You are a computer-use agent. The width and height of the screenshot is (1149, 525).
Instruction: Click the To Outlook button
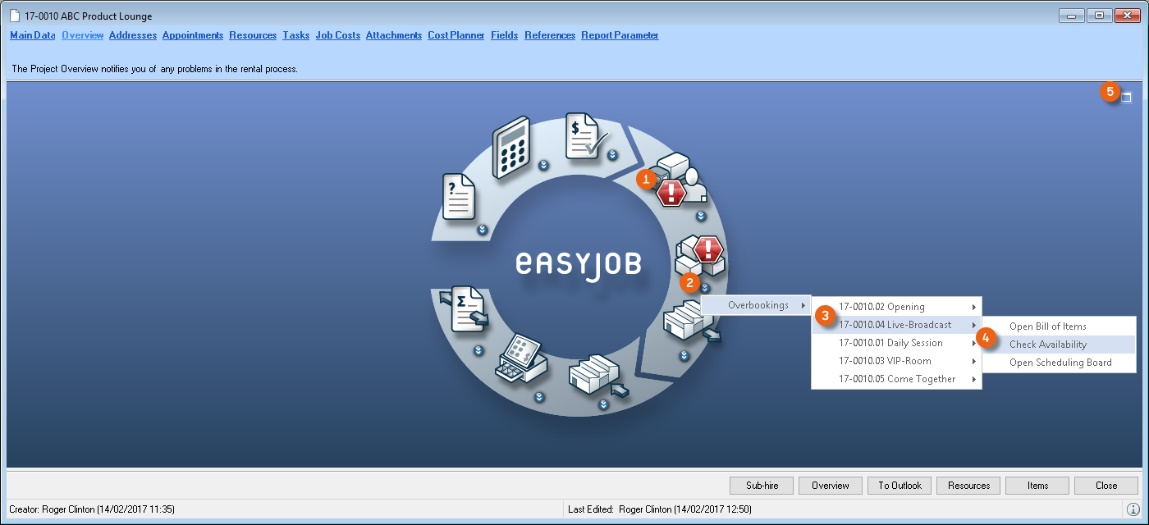pyautogui.click(x=900, y=486)
